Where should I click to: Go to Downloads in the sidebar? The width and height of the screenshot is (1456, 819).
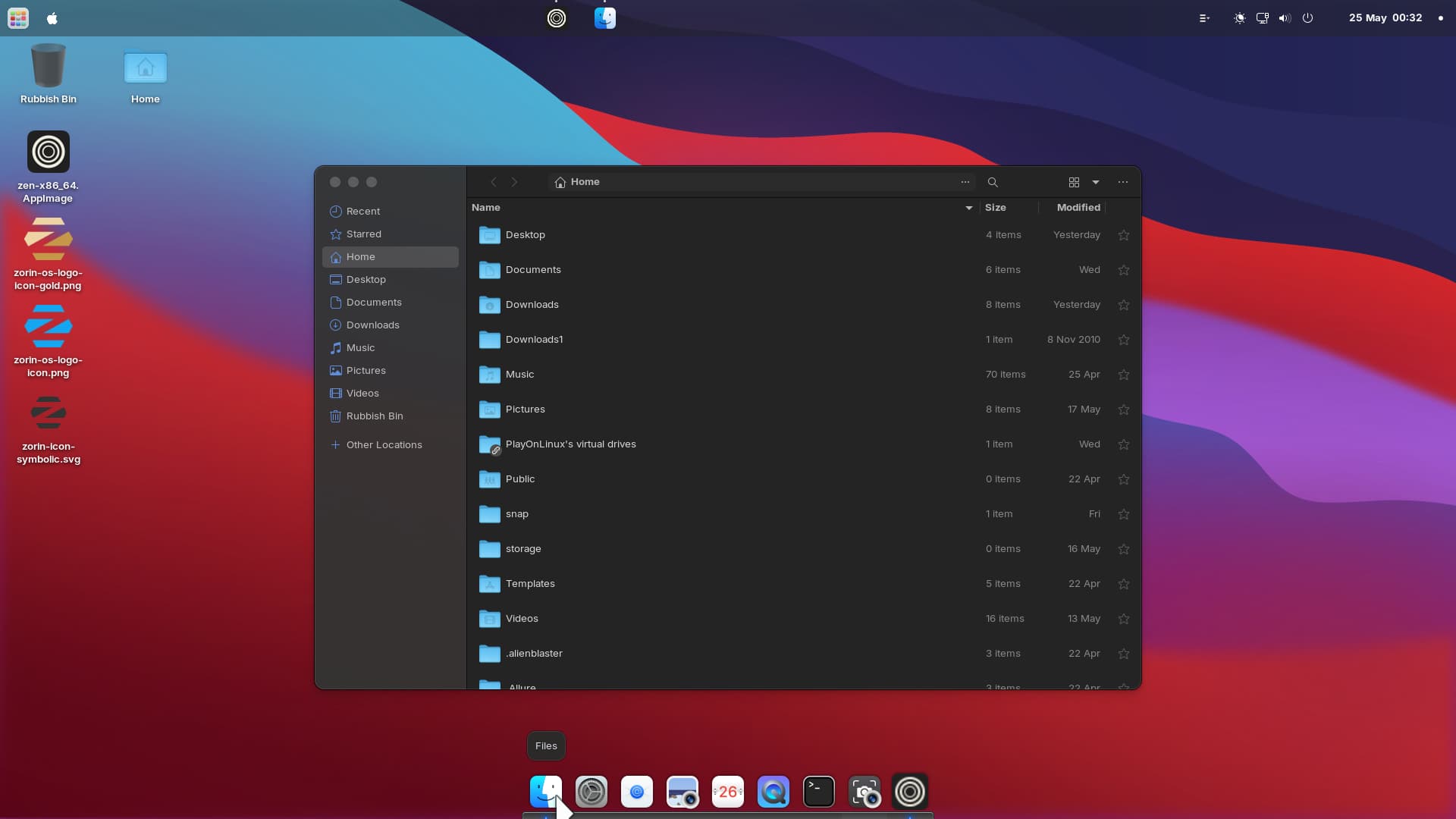[x=391, y=325]
